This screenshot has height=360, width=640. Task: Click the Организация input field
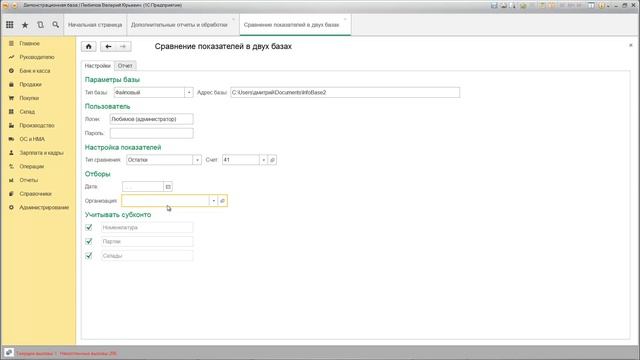pos(166,201)
